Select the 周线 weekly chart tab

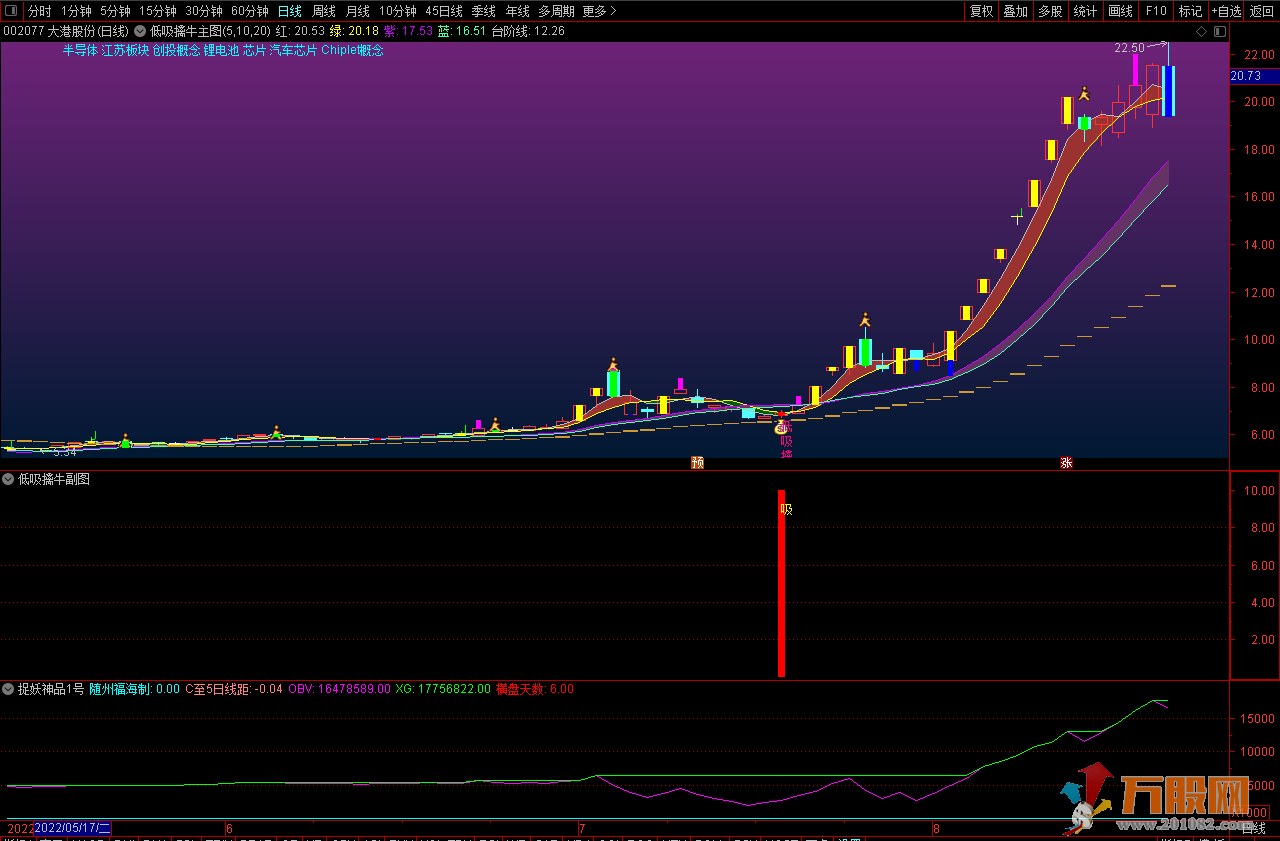tap(324, 11)
